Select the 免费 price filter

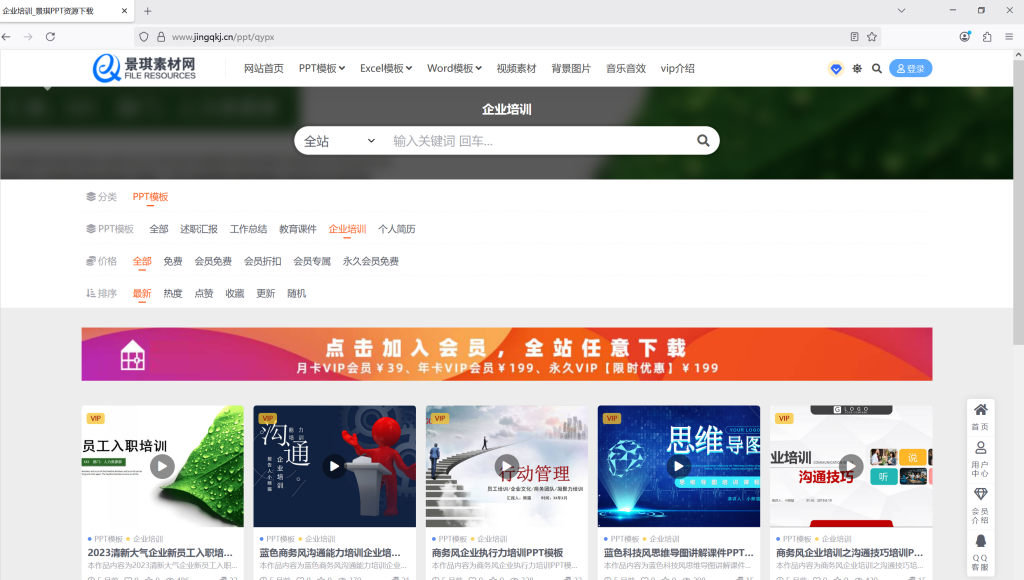(x=173, y=261)
